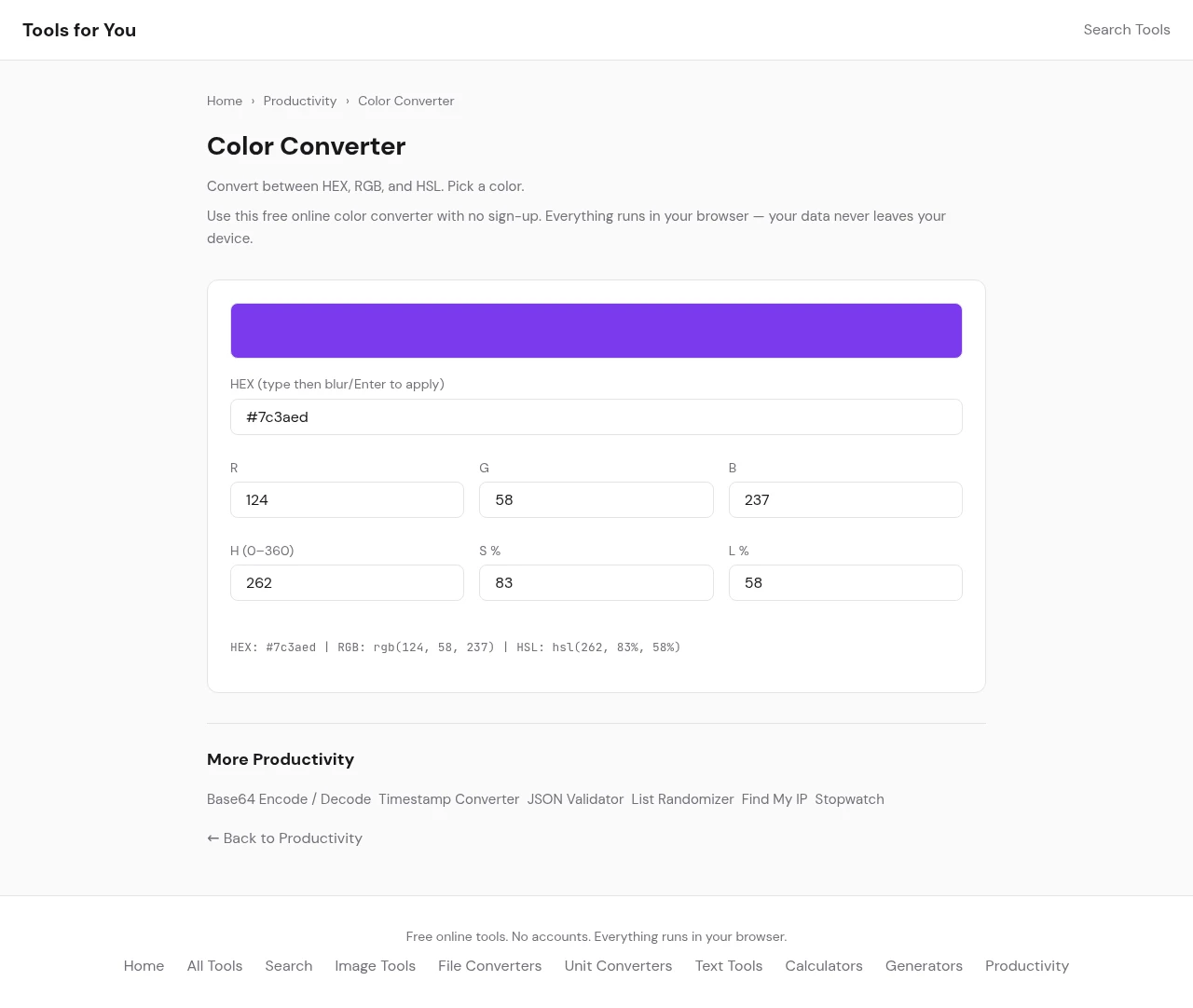Open Search Tools in the header
Image resolution: width=1193 pixels, height=1008 pixels.
(x=1126, y=30)
